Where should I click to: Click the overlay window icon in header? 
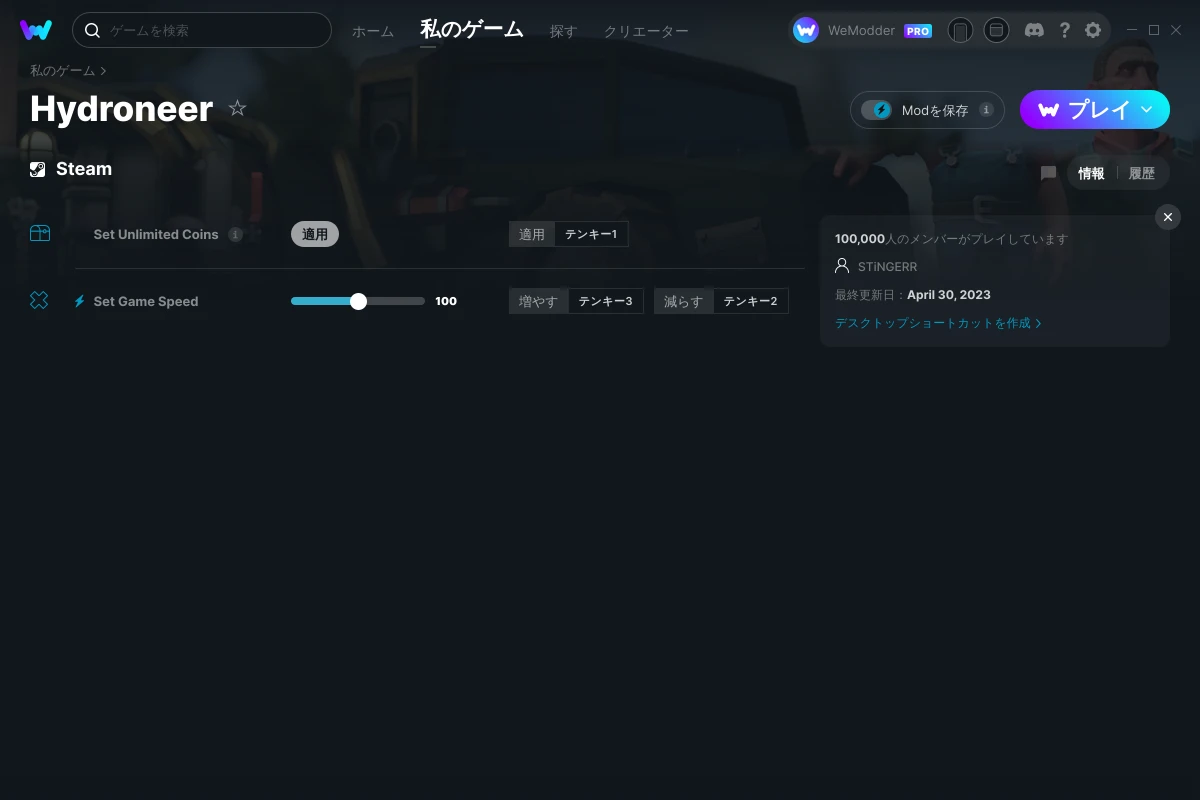tap(996, 30)
